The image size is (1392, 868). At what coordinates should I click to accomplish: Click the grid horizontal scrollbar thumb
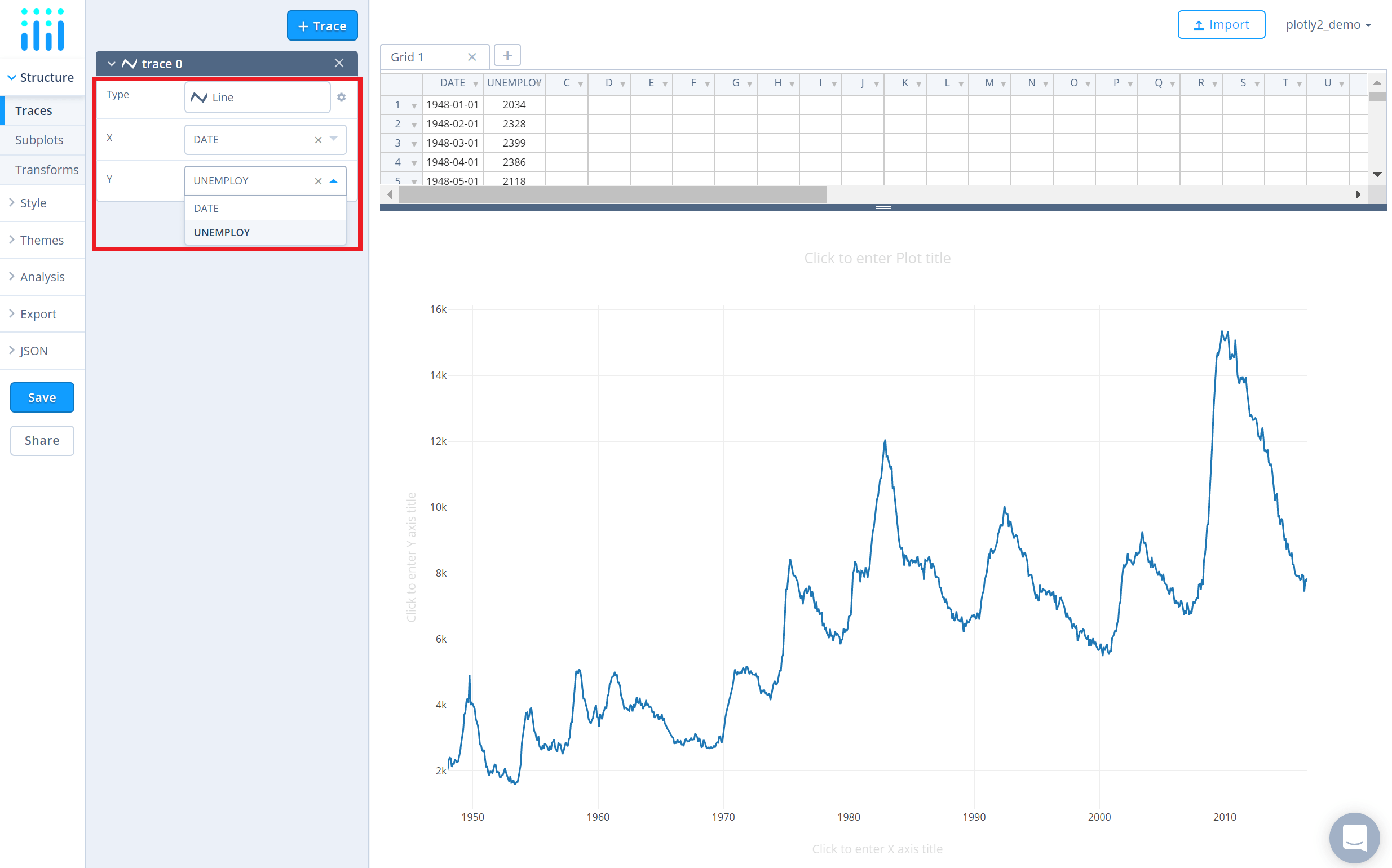pyautogui.click(x=612, y=194)
